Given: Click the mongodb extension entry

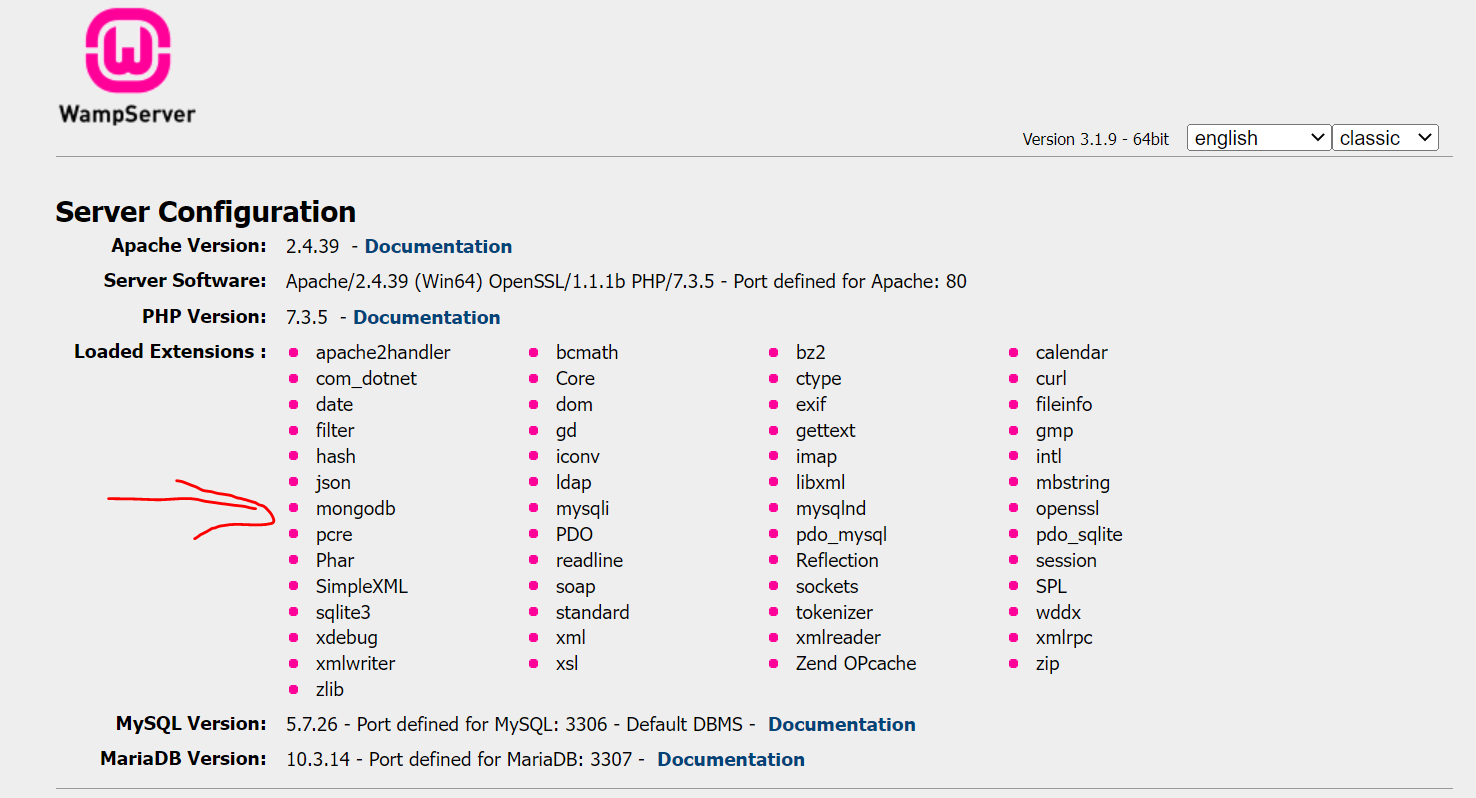Looking at the screenshot, I should tap(356, 508).
